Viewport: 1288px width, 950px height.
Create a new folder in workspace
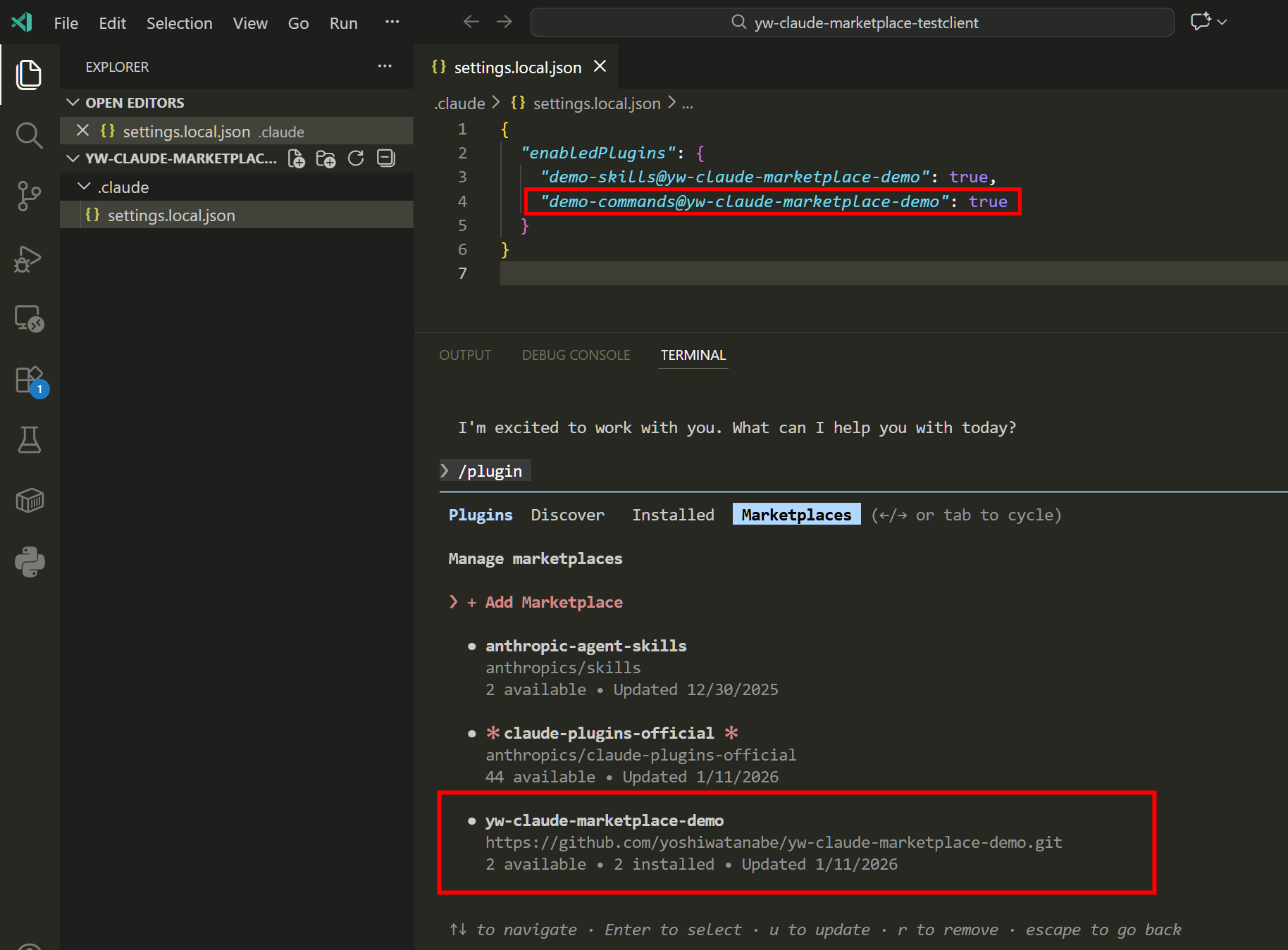[x=326, y=158]
